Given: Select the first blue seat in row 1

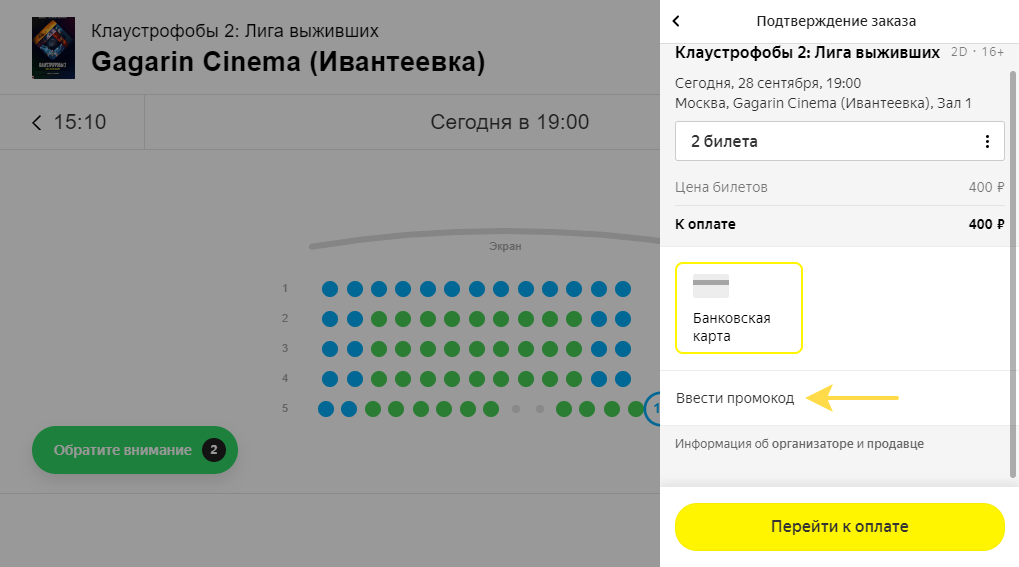Looking at the screenshot, I should (330, 289).
